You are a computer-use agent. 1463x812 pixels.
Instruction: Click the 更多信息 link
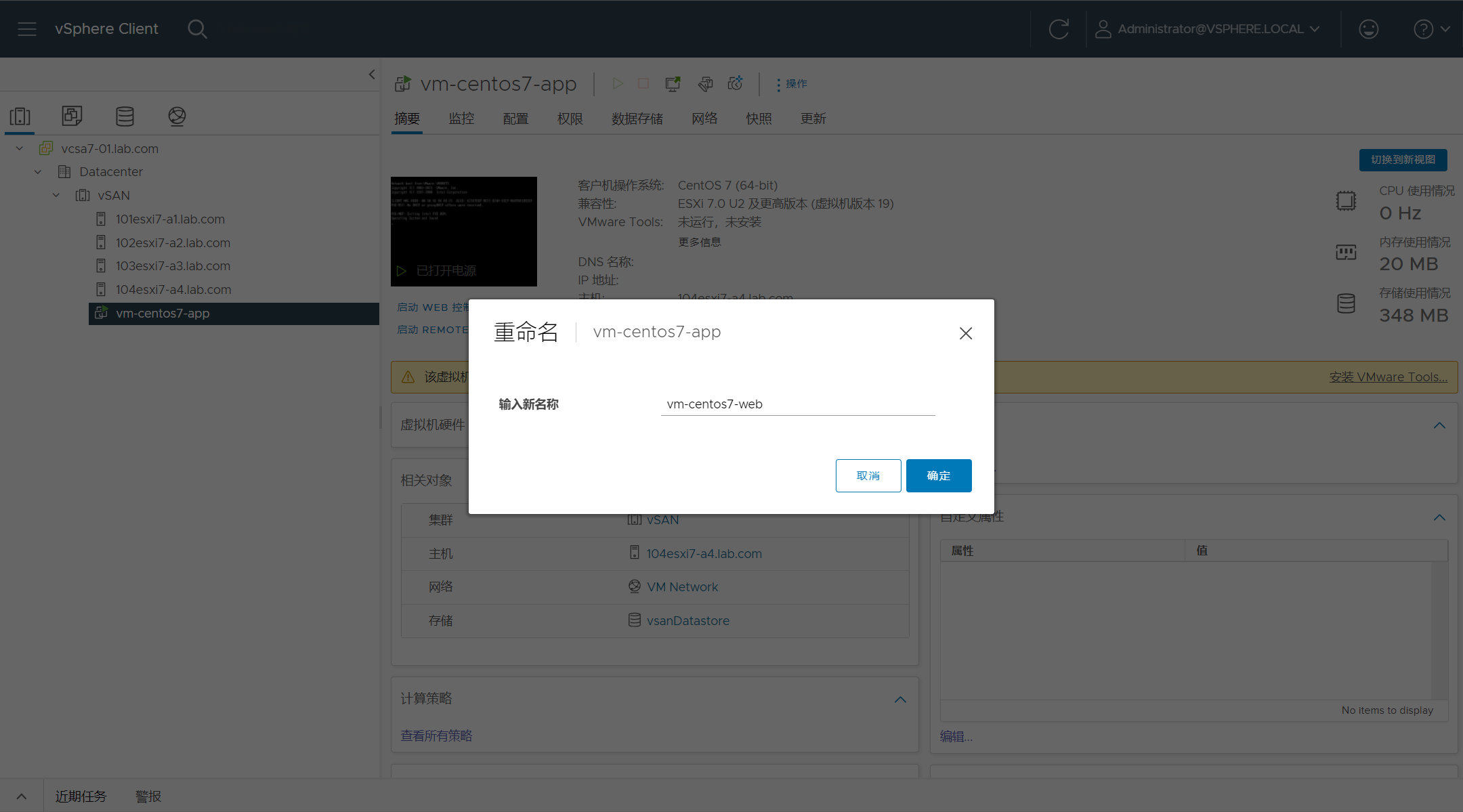pos(700,242)
